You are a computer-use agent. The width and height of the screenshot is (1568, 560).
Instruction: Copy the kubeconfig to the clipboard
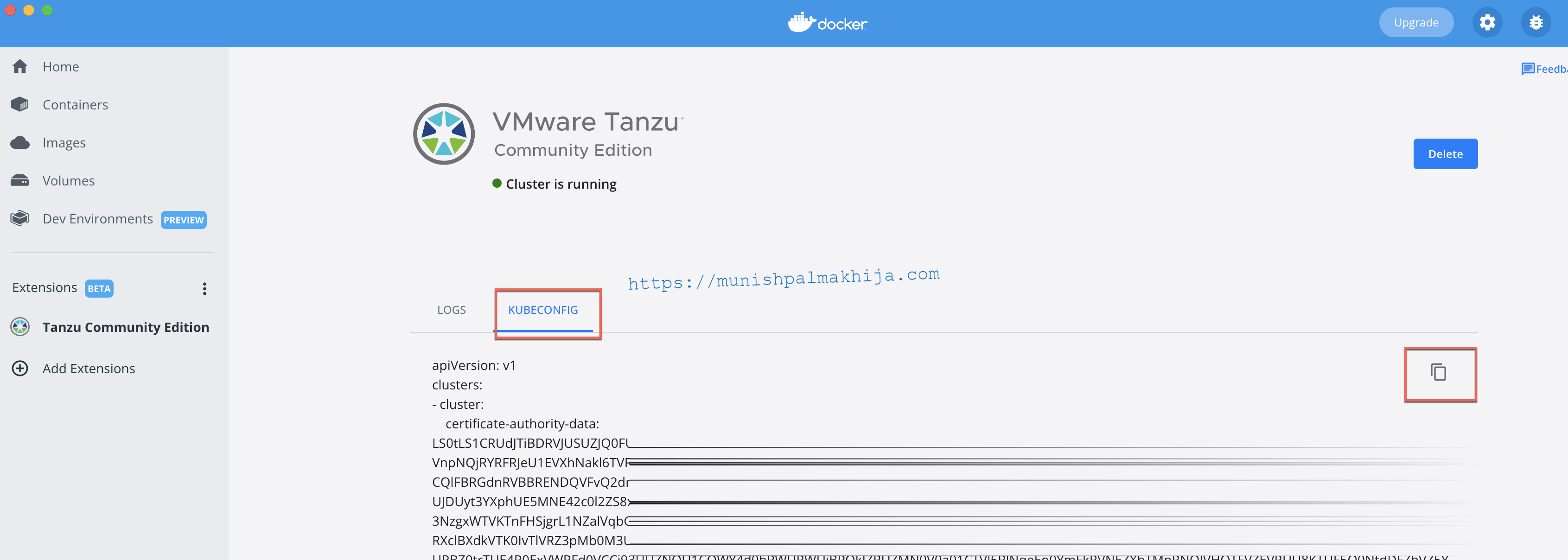coord(1438,372)
